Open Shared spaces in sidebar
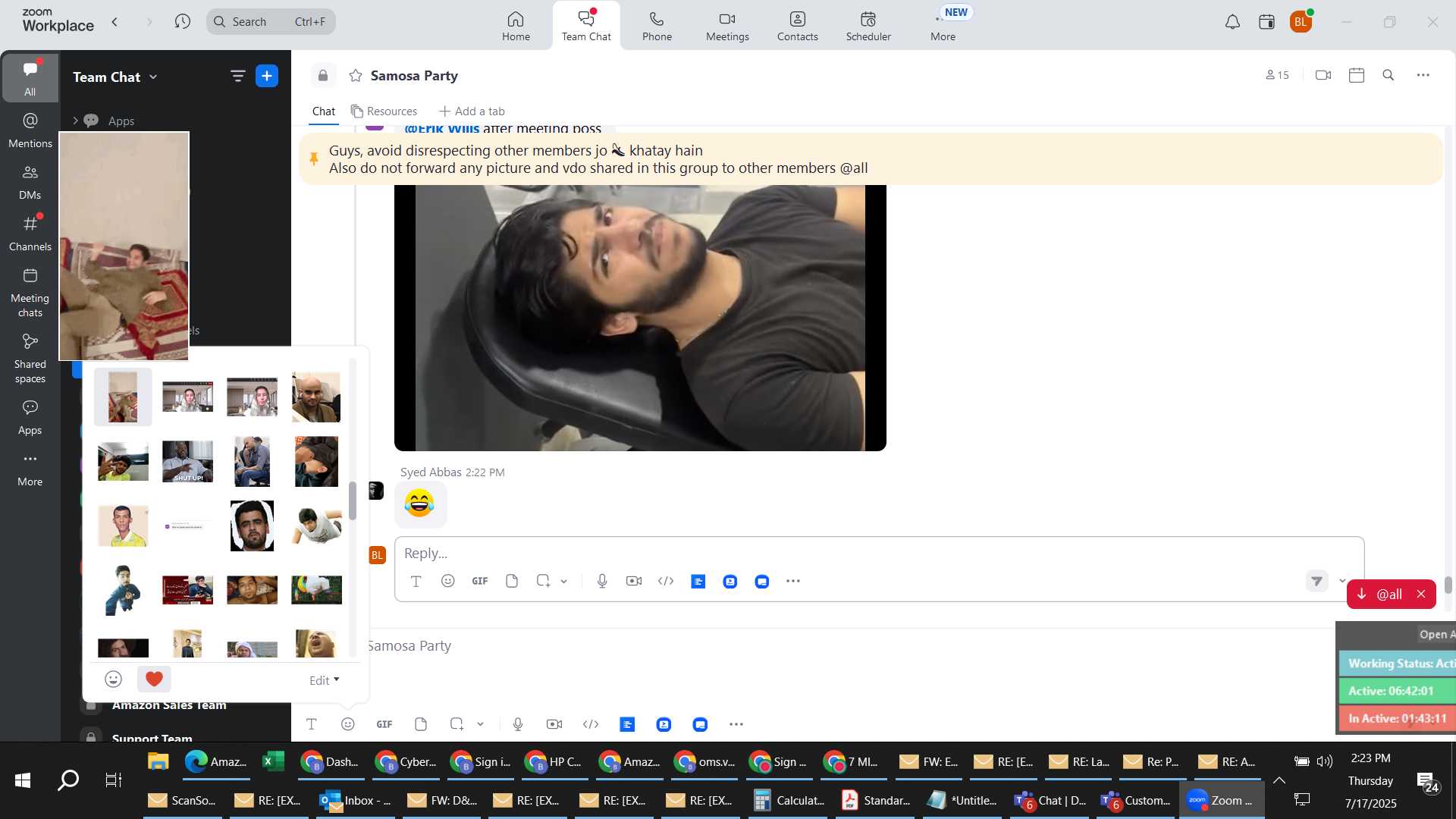Screen dimensions: 1456x819 (x=30, y=358)
